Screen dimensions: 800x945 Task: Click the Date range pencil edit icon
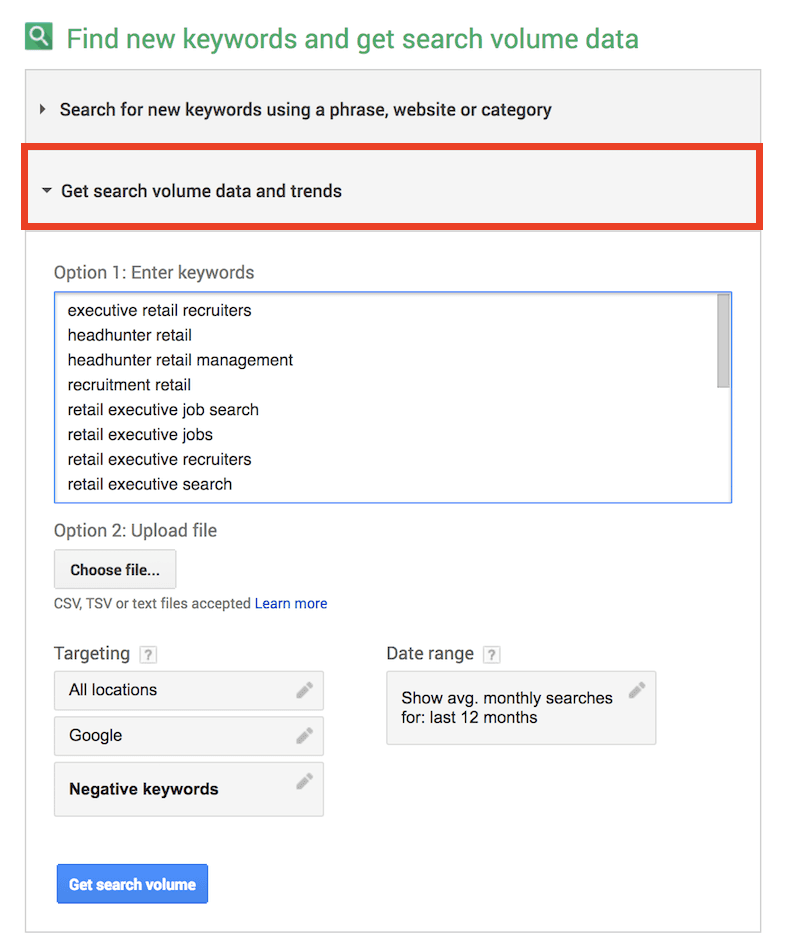tap(636, 690)
